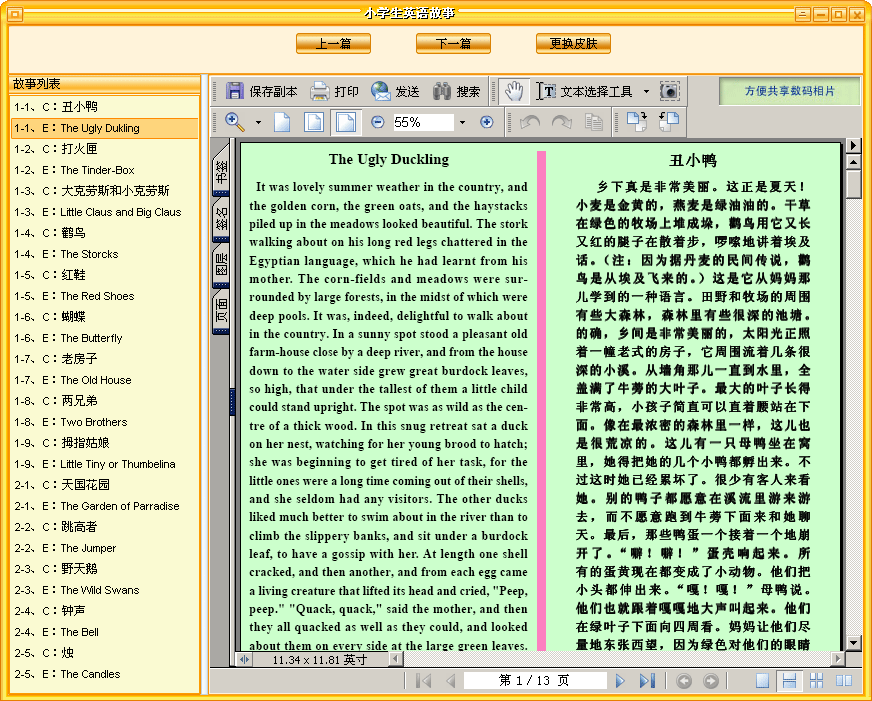Select story 1-1 C: 丑小鸭
The width and height of the screenshot is (872, 701).
point(105,107)
